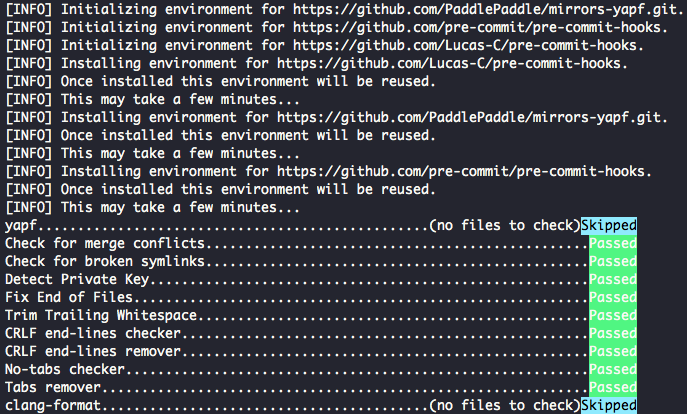Click Passed status for Detect Private Key

(612, 280)
